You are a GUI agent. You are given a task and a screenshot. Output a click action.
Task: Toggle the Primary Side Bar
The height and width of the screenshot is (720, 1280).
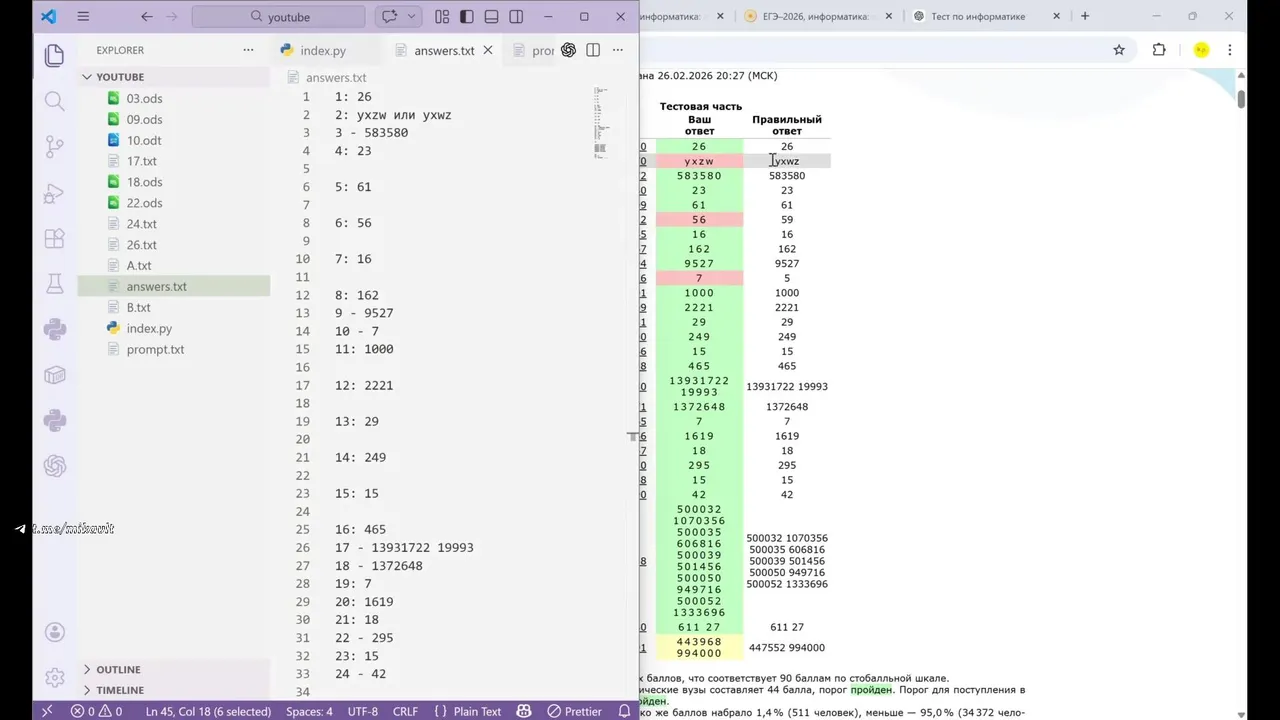tap(467, 17)
